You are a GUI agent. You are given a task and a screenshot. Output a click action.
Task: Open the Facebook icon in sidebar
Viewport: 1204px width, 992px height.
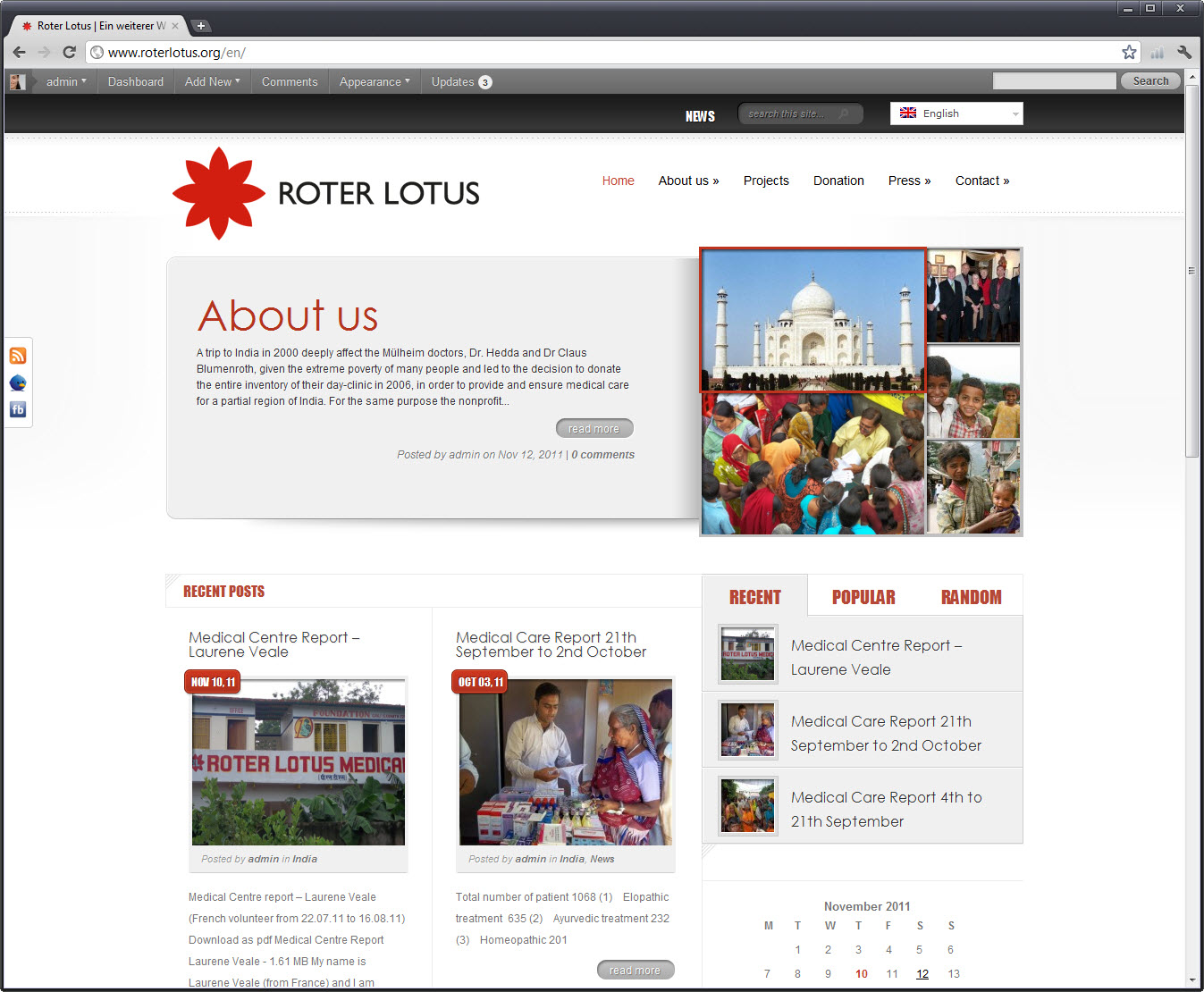click(x=18, y=409)
